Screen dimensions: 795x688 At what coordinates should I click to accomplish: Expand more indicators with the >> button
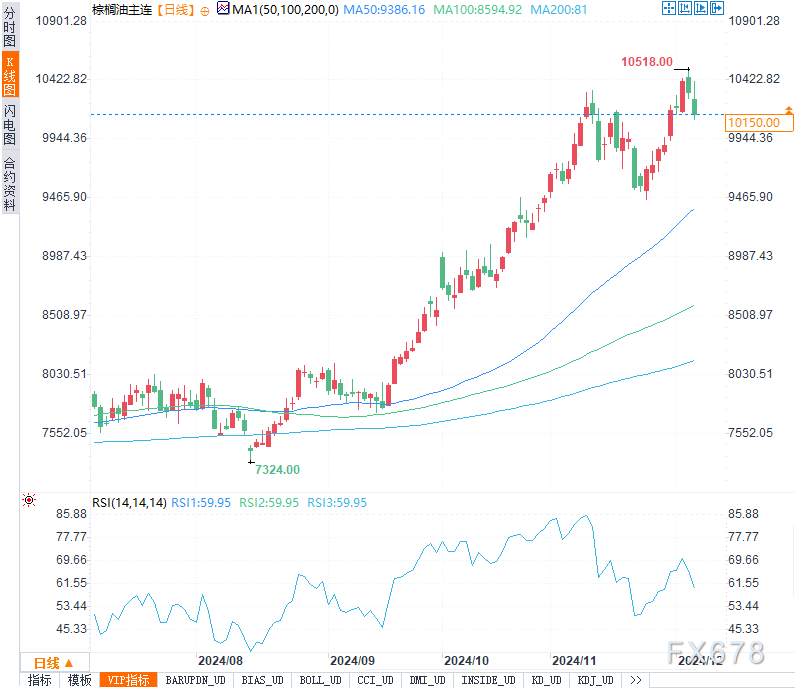coord(635,680)
